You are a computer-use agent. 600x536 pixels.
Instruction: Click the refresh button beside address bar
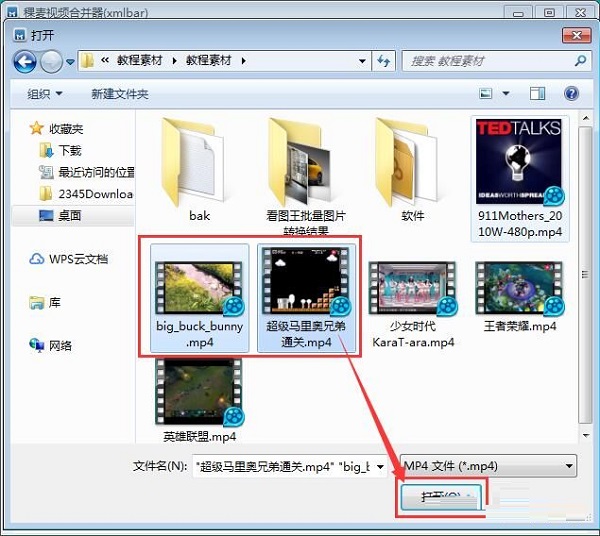(384, 61)
